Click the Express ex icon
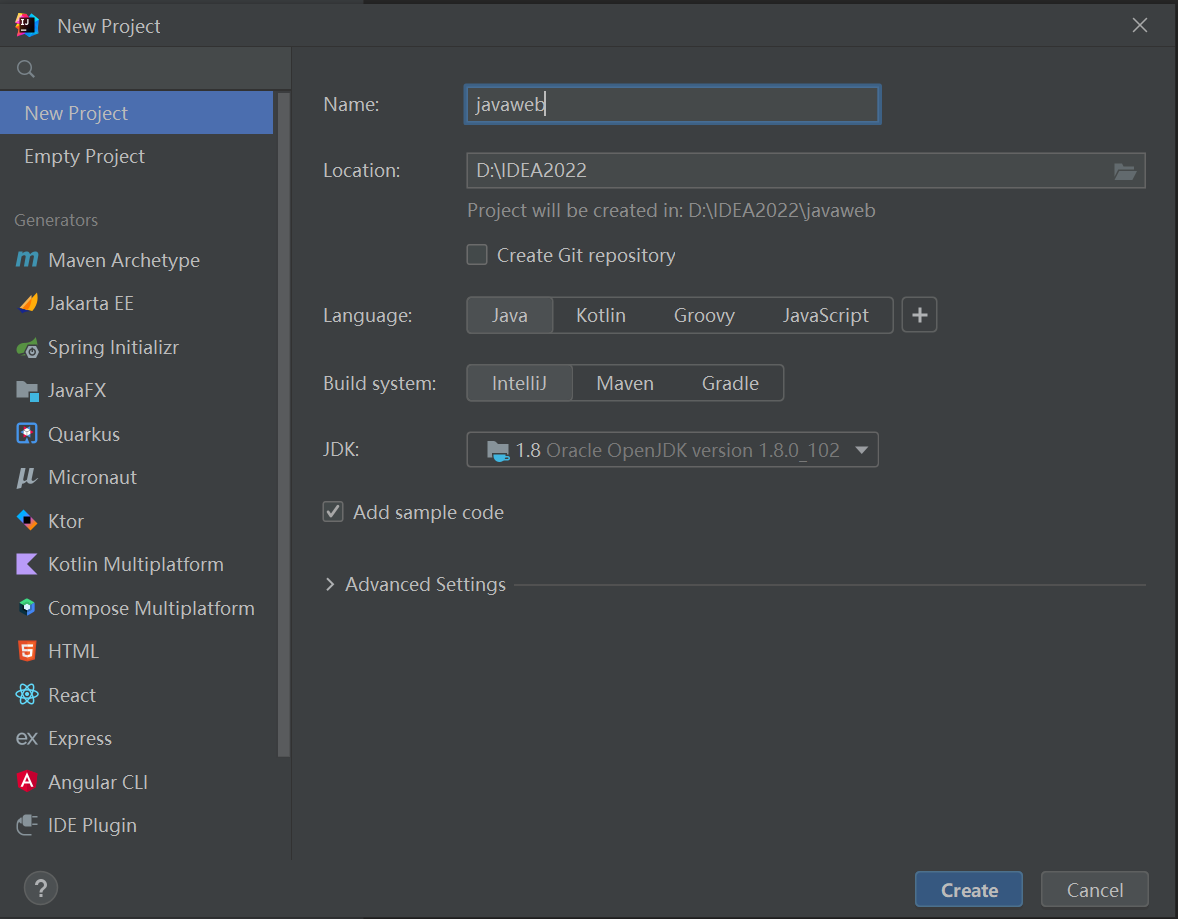The image size is (1178, 919). 27,739
